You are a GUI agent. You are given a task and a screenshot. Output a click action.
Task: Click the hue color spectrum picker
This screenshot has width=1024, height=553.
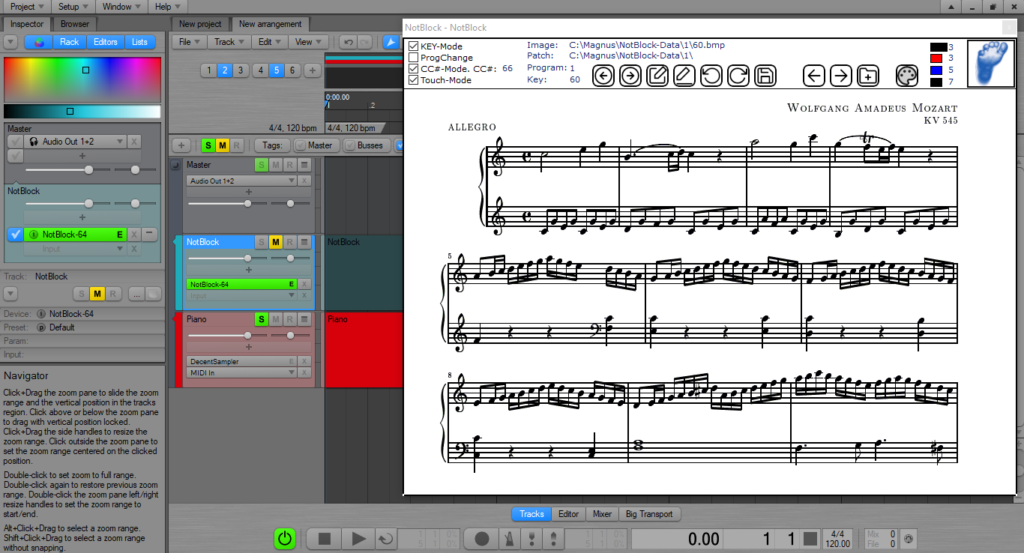82,80
